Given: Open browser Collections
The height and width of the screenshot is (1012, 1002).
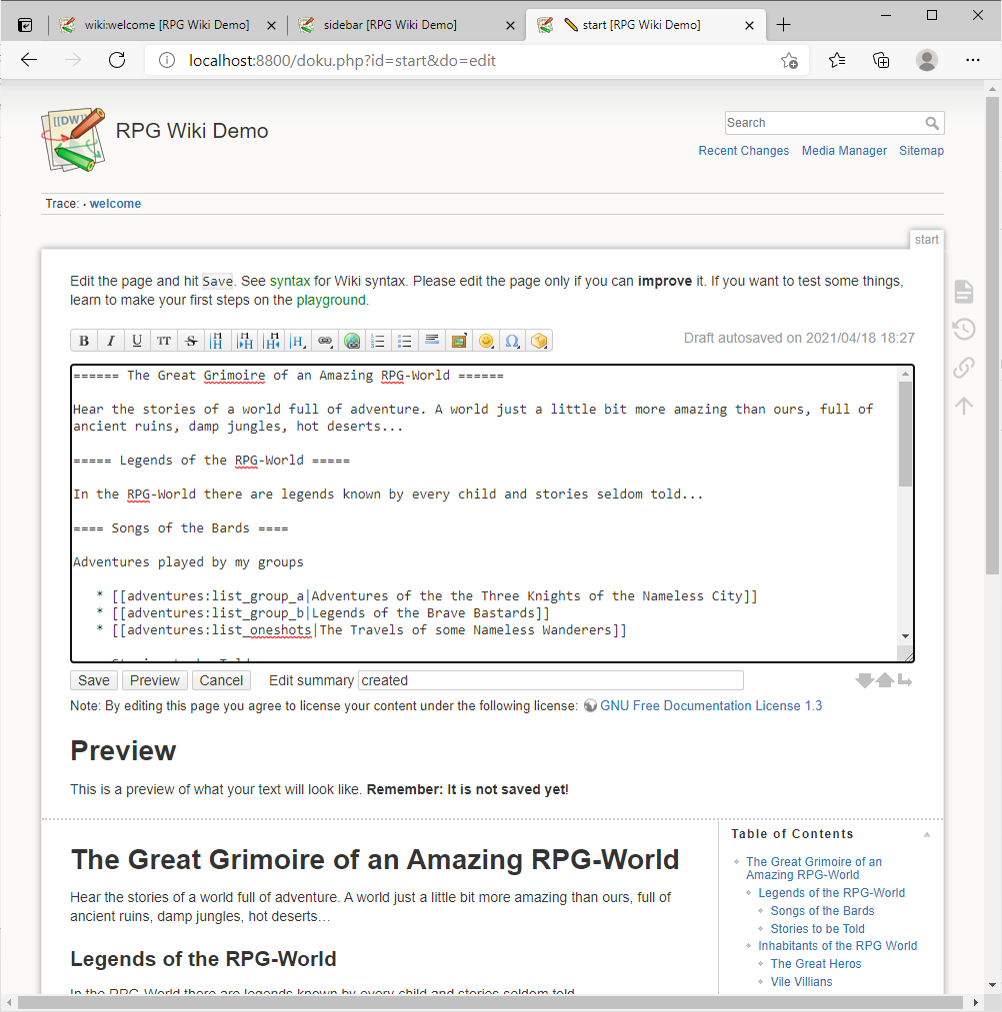Looking at the screenshot, I should coord(881,61).
